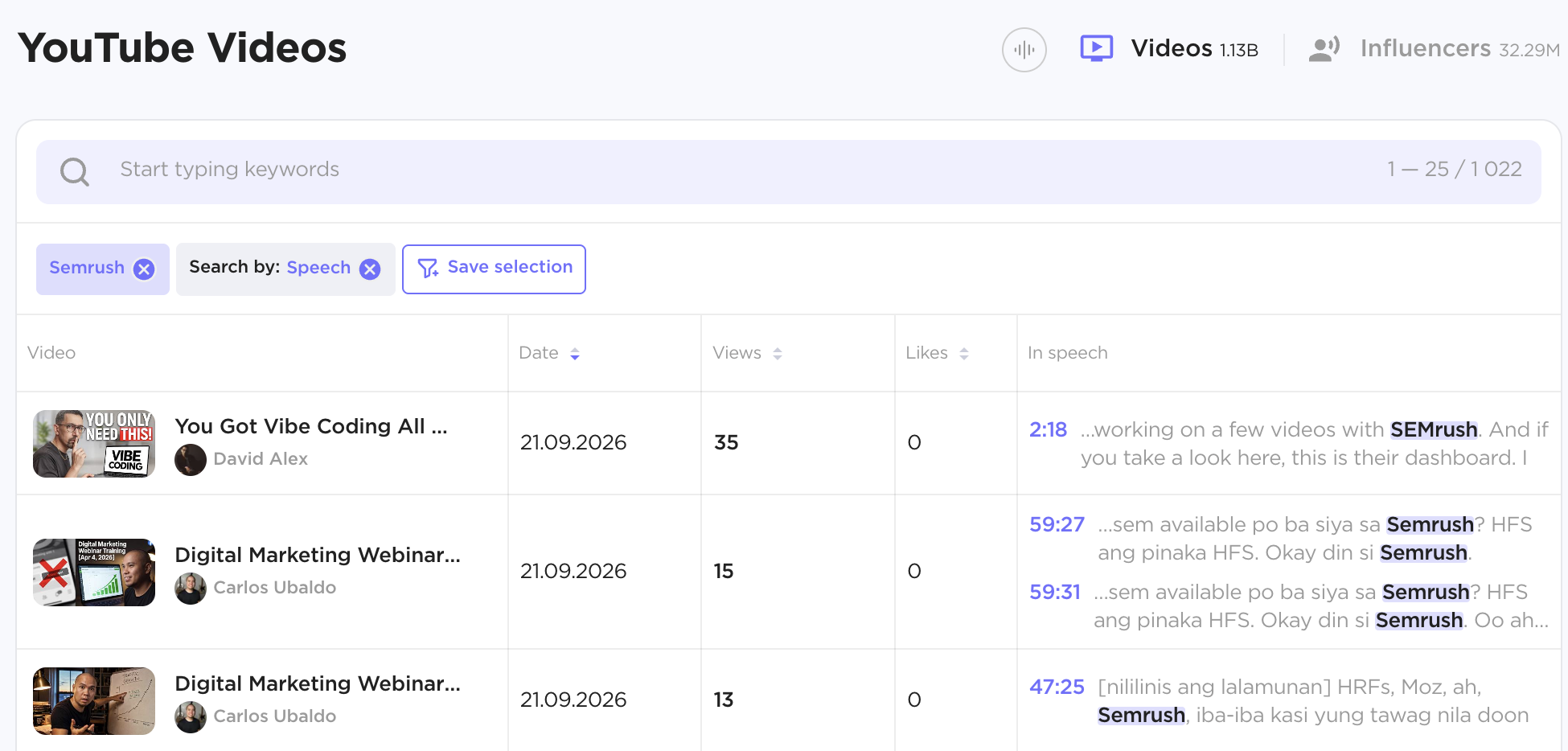The height and width of the screenshot is (751, 1568).
Task: Open the webinar thumbnail with red X
Action: click(x=94, y=572)
